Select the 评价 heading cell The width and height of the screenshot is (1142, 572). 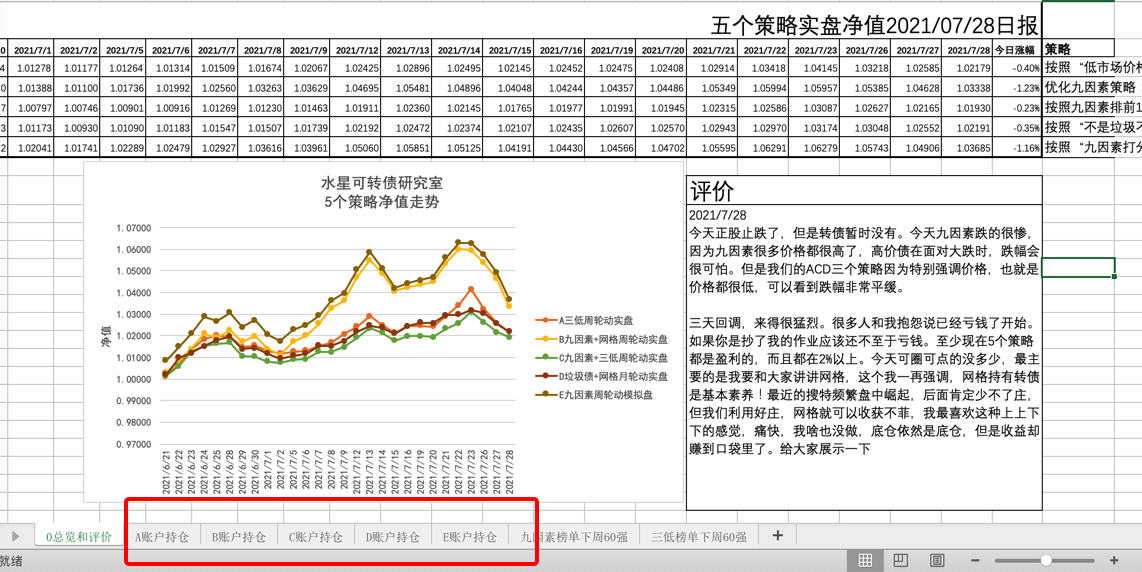(864, 191)
